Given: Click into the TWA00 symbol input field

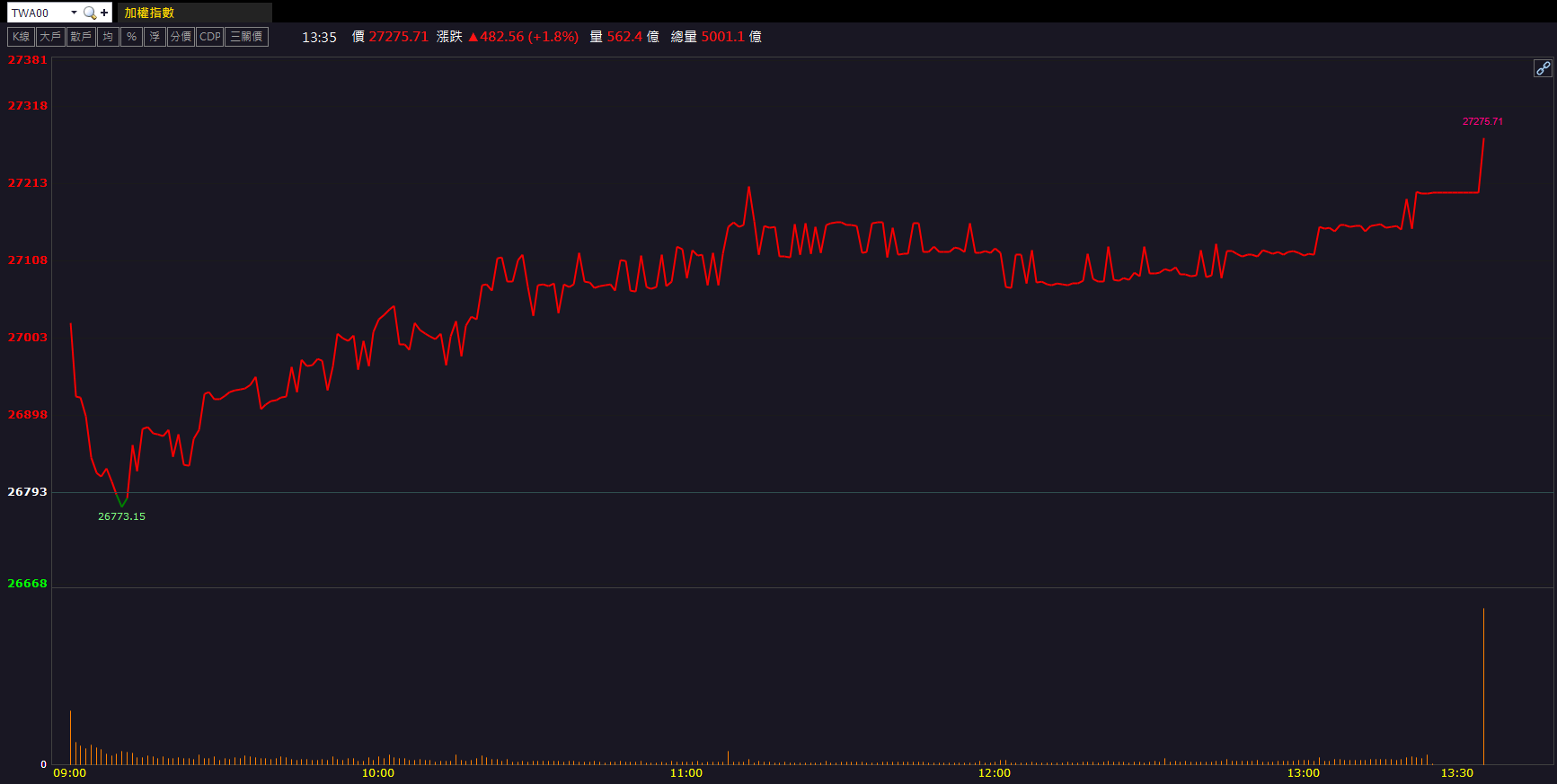Looking at the screenshot, I should pyautogui.click(x=38, y=13).
